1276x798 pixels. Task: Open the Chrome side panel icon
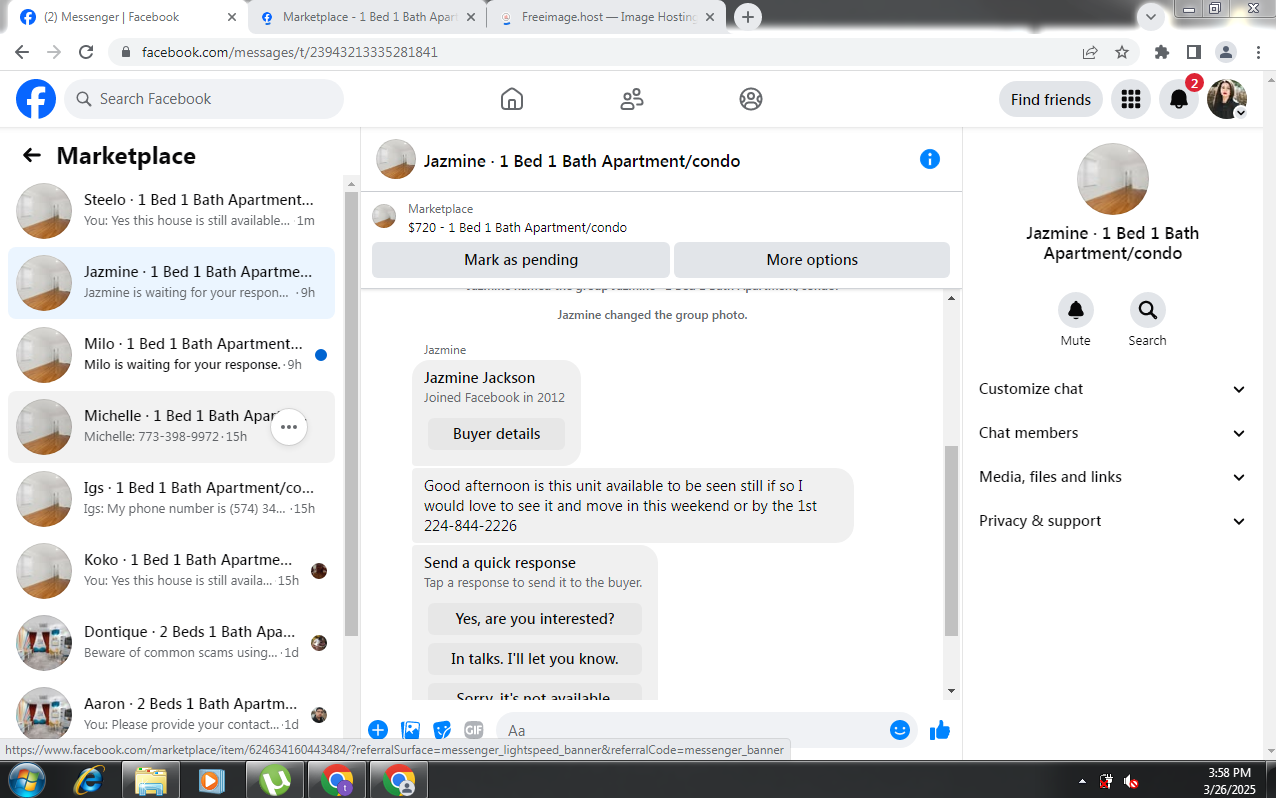[x=1194, y=52]
